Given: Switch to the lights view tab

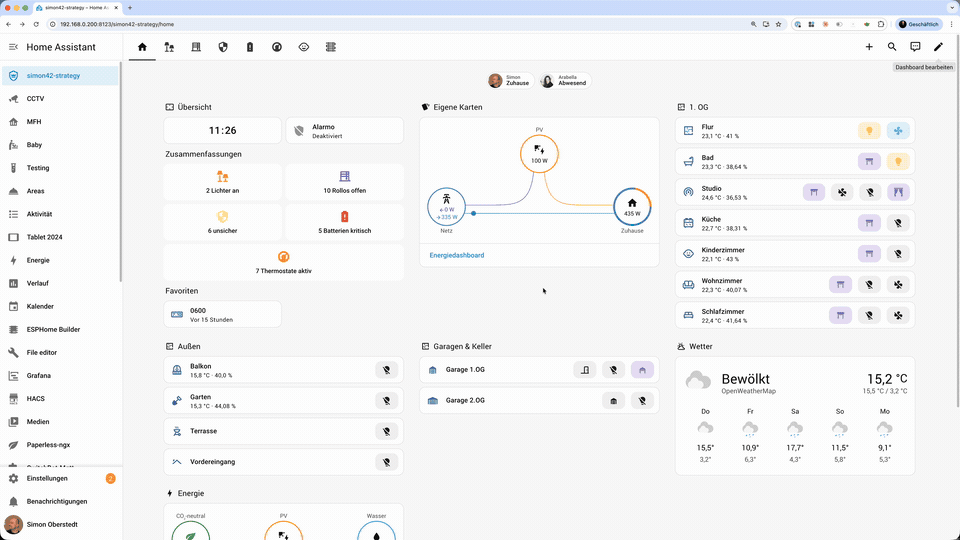Looking at the screenshot, I should 169,47.
